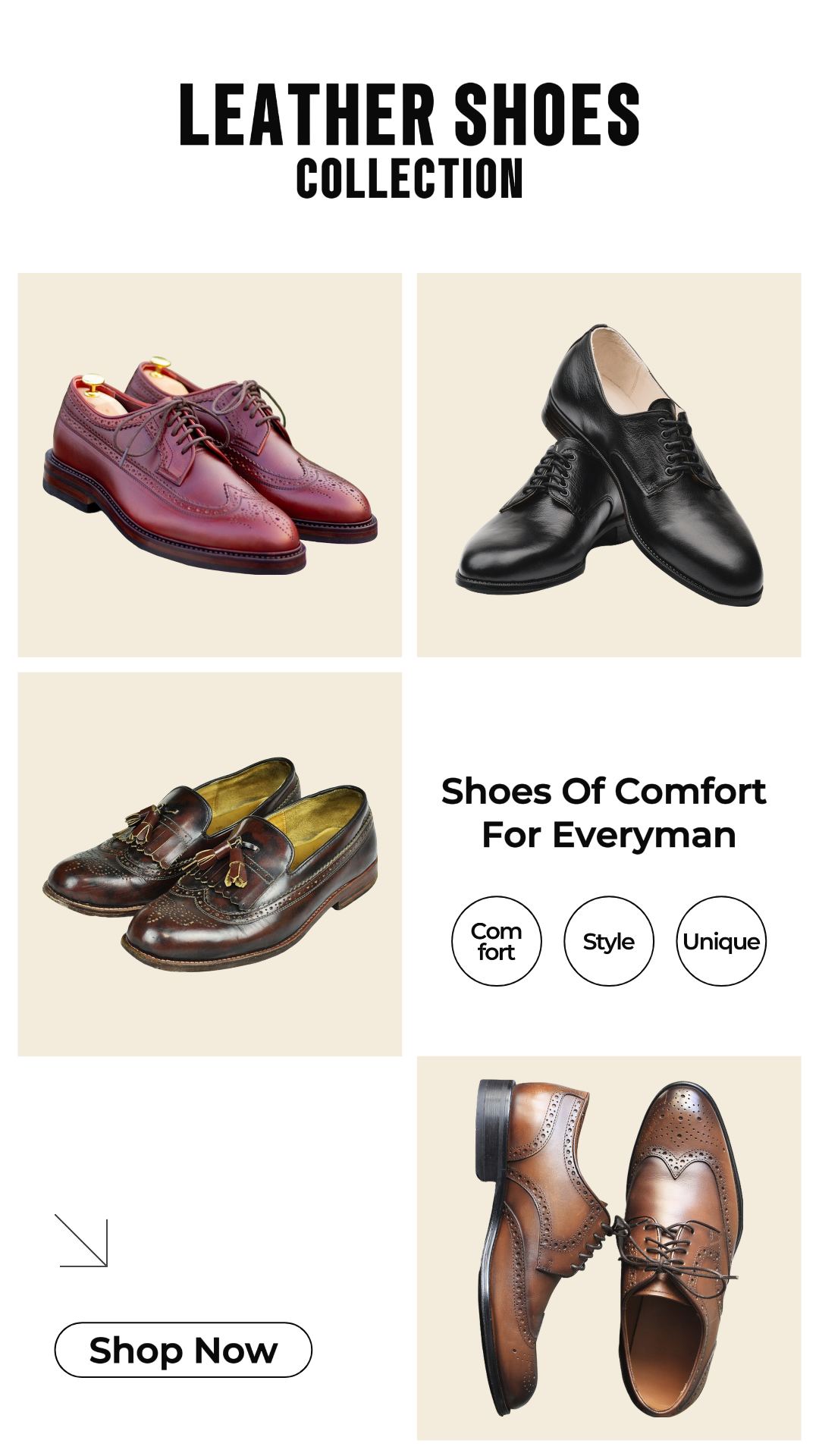Click the laces of the upright tan wingtip

pyautogui.click(x=667, y=1244)
